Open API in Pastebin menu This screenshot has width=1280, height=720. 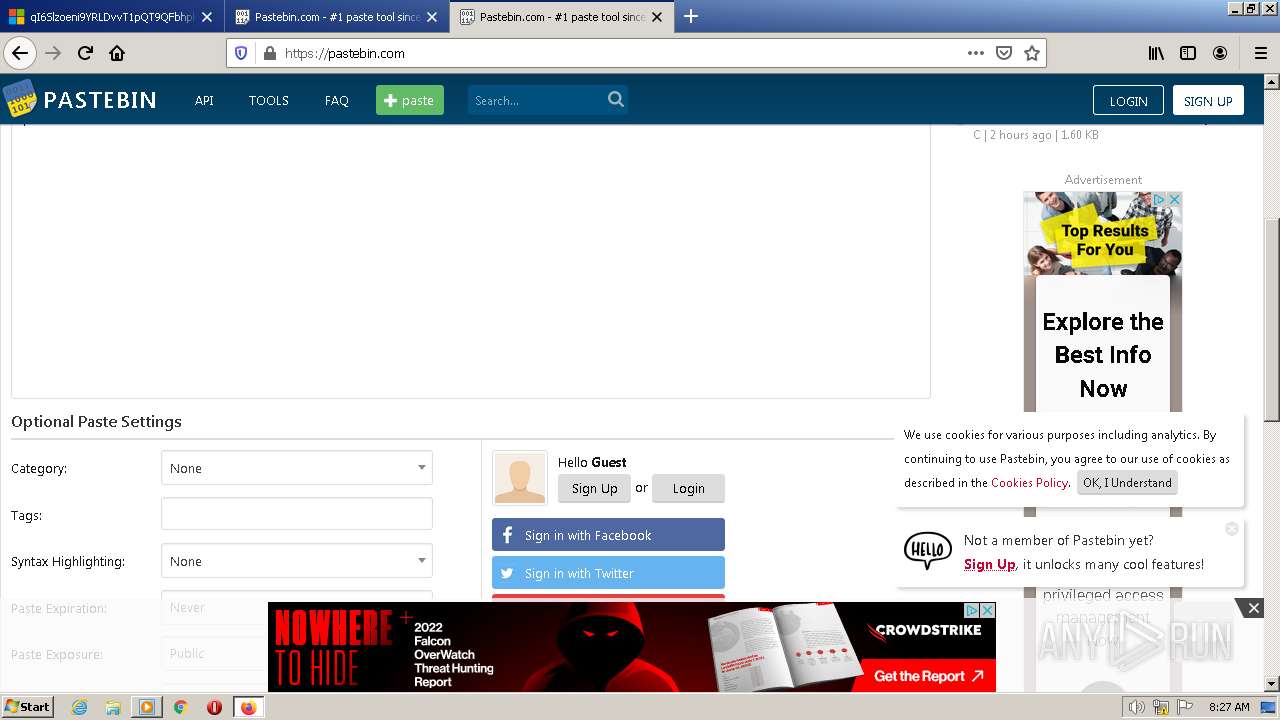204,100
